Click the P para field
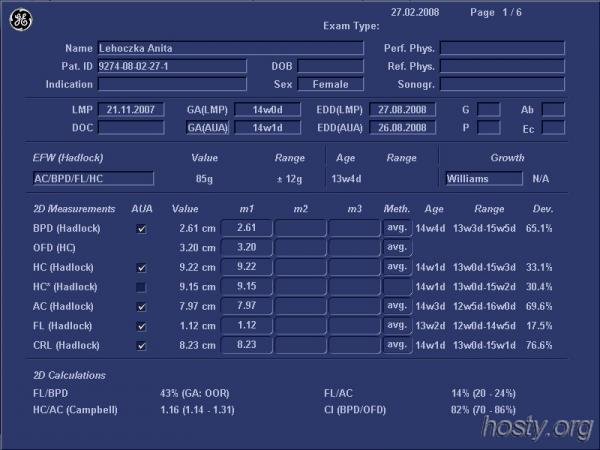Viewport: 600px width, 450px height. pyautogui.click(x=489, y=128)
